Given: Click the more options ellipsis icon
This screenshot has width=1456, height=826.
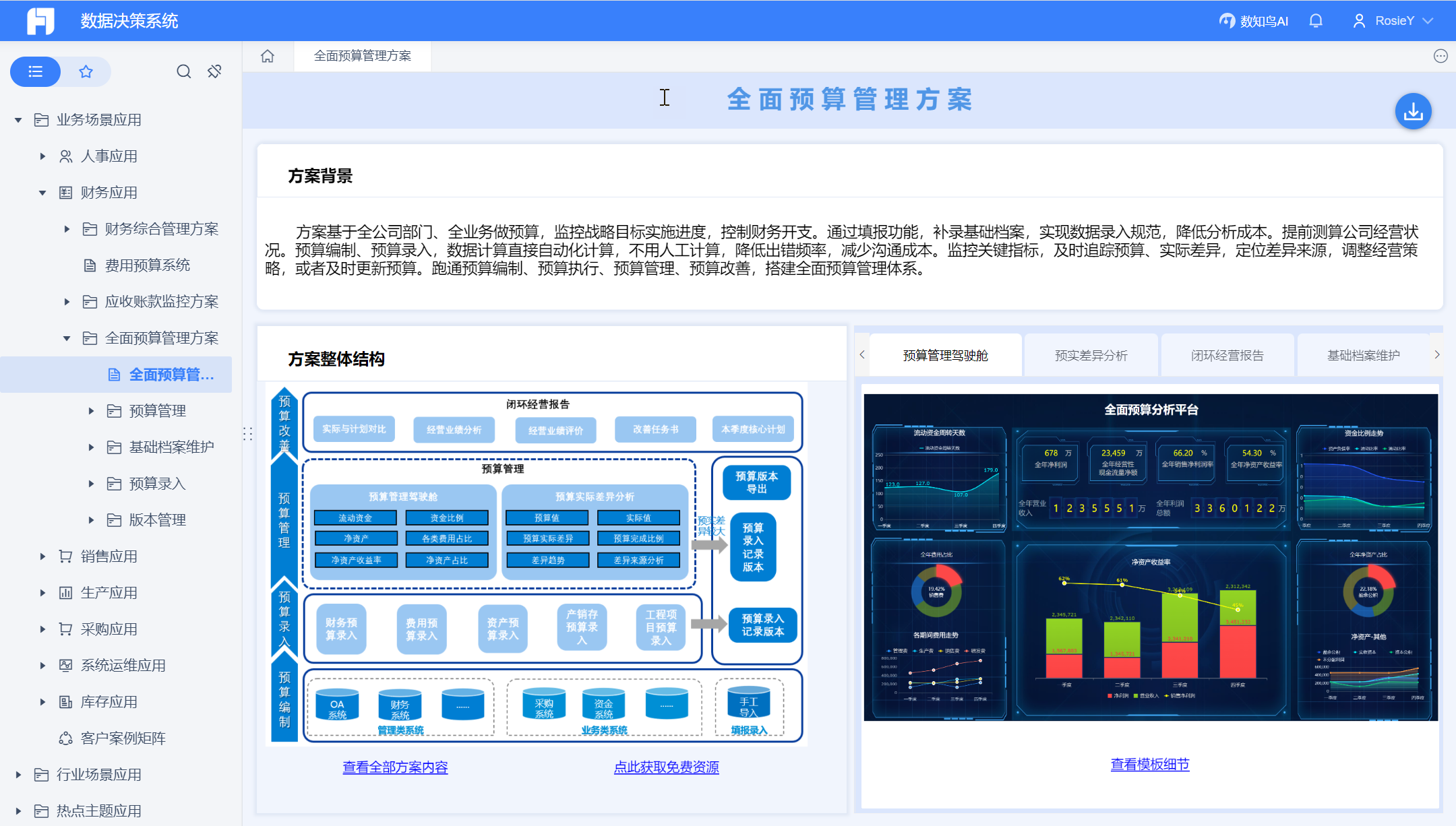Looking at the screenshot, I should (1440, 56).
